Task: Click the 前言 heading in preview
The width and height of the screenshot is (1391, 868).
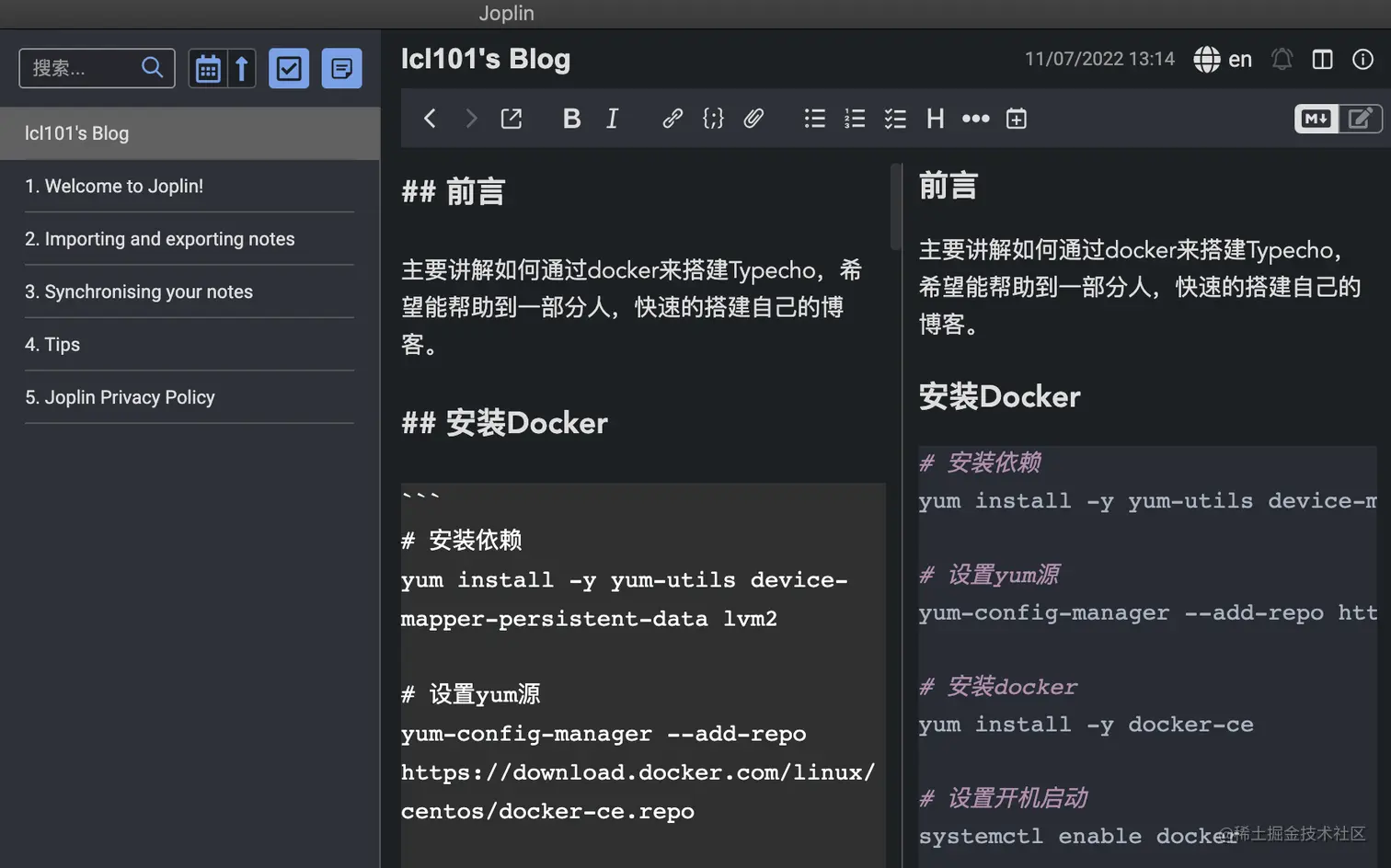Action: coord(948,186)
